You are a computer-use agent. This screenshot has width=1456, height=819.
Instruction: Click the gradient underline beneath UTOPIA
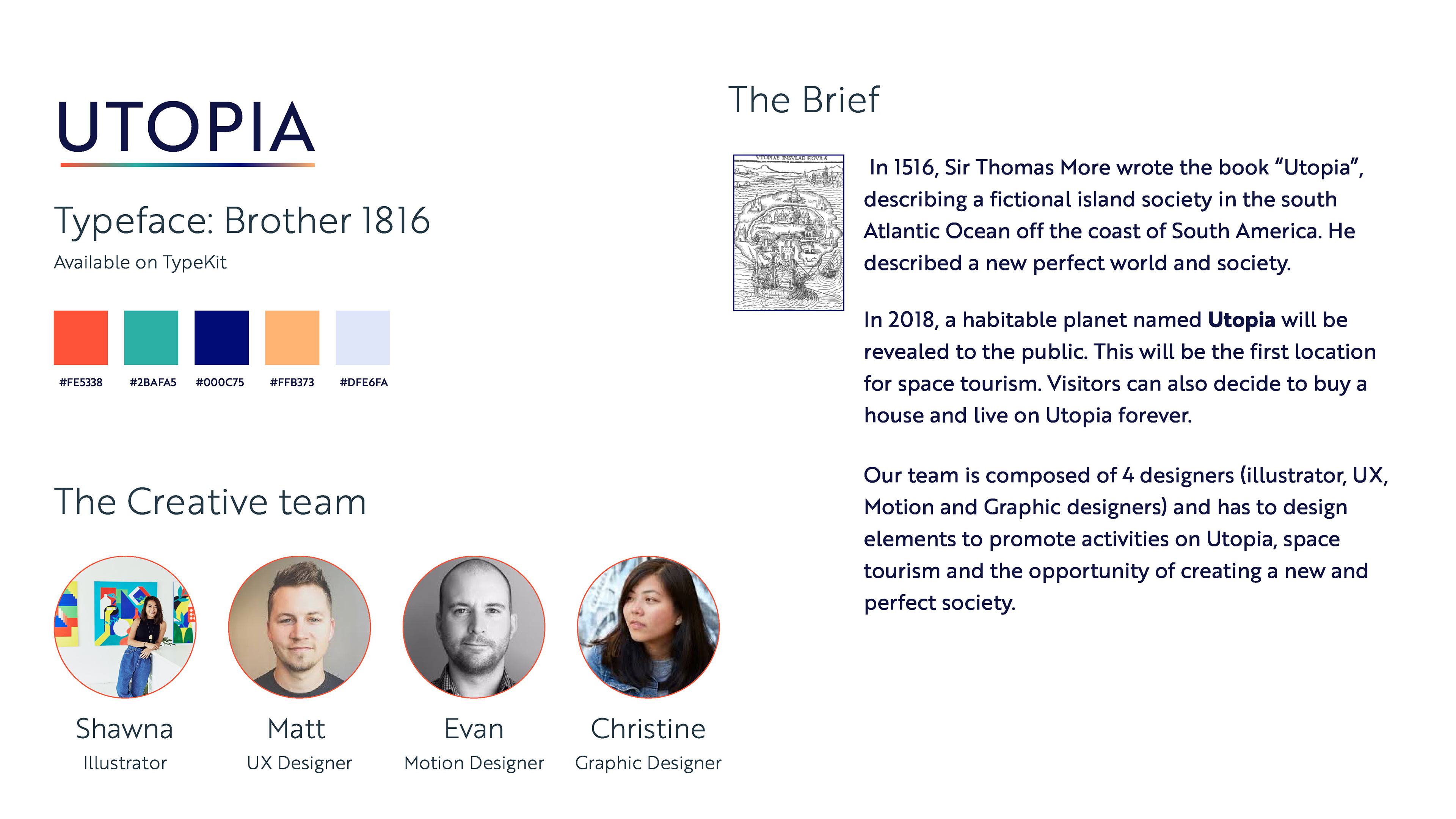(x=187, y=165)
